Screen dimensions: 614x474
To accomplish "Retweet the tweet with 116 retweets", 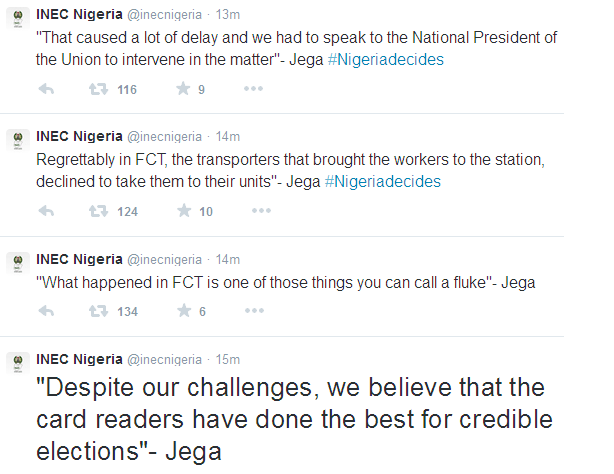I will coord(99,90).
